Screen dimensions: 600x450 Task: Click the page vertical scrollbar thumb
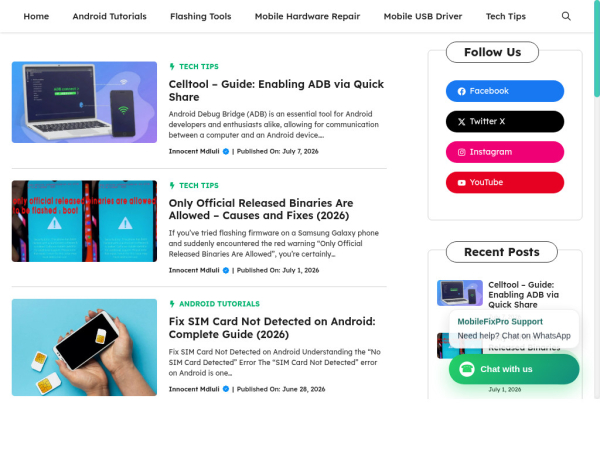[x=597, y=48]
